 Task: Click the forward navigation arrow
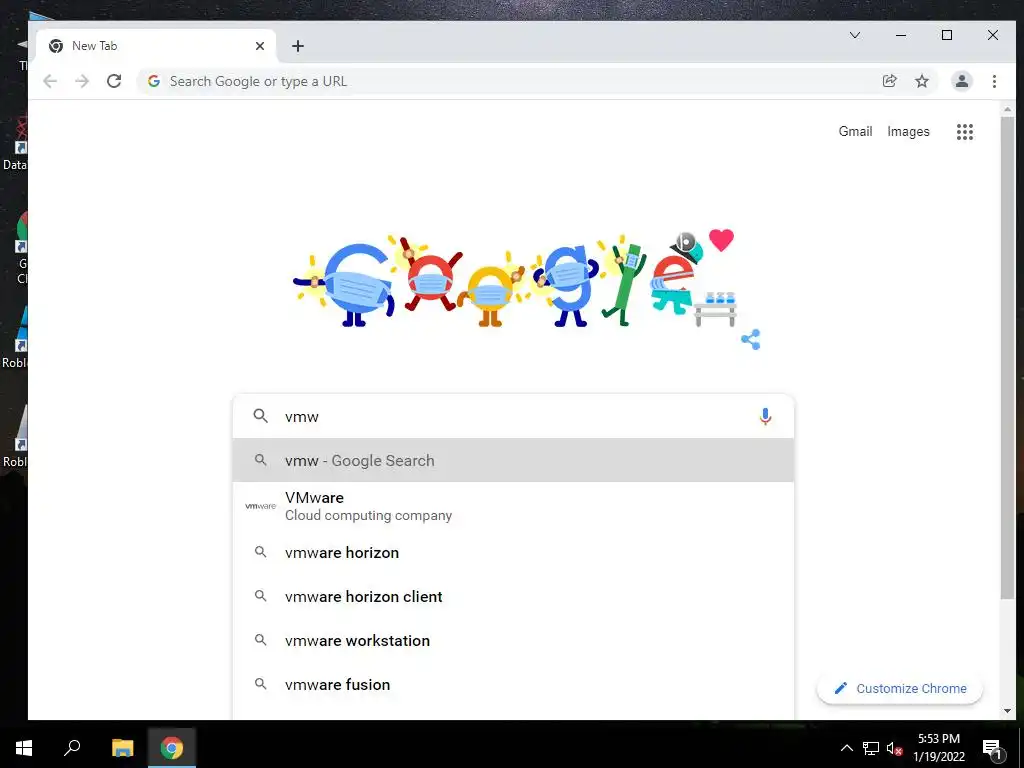(82, 81)
